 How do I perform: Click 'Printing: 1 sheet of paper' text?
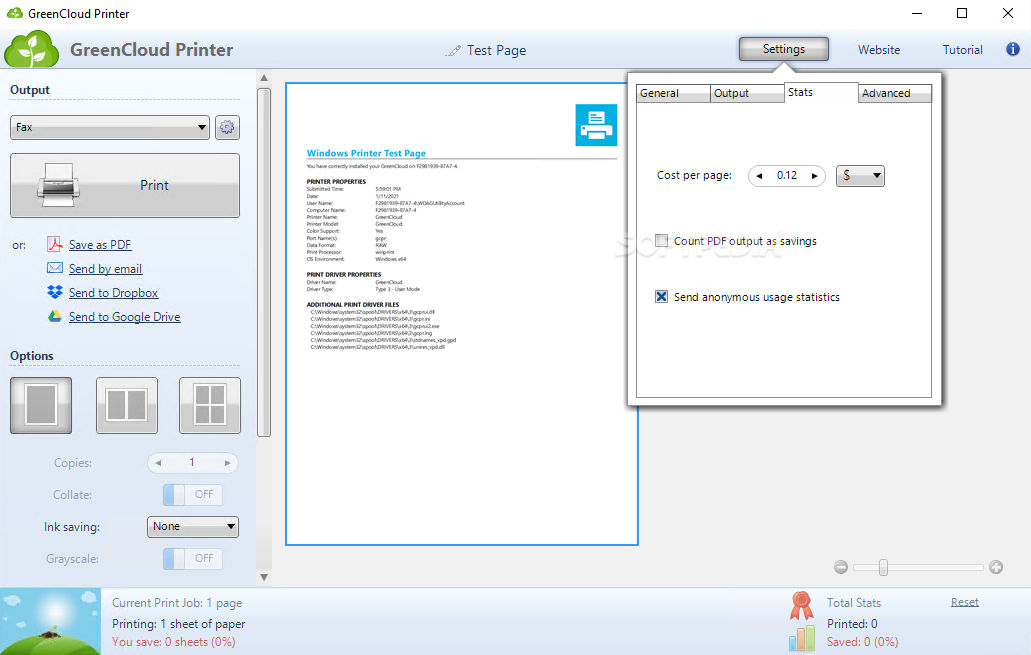(178, 623)
